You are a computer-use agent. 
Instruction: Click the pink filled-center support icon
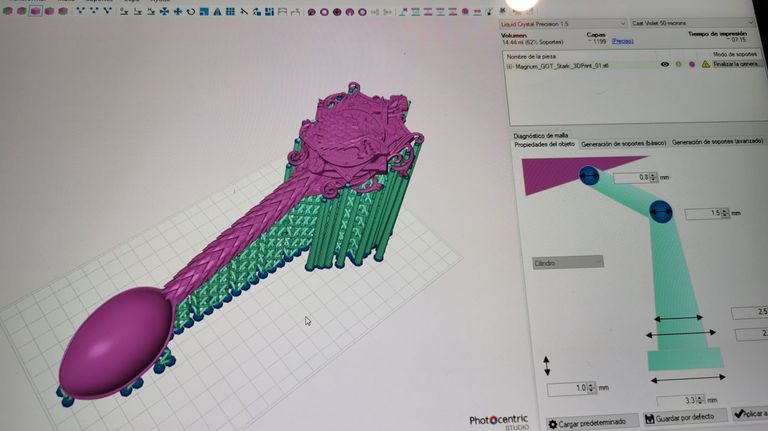[x=337, y=12]
